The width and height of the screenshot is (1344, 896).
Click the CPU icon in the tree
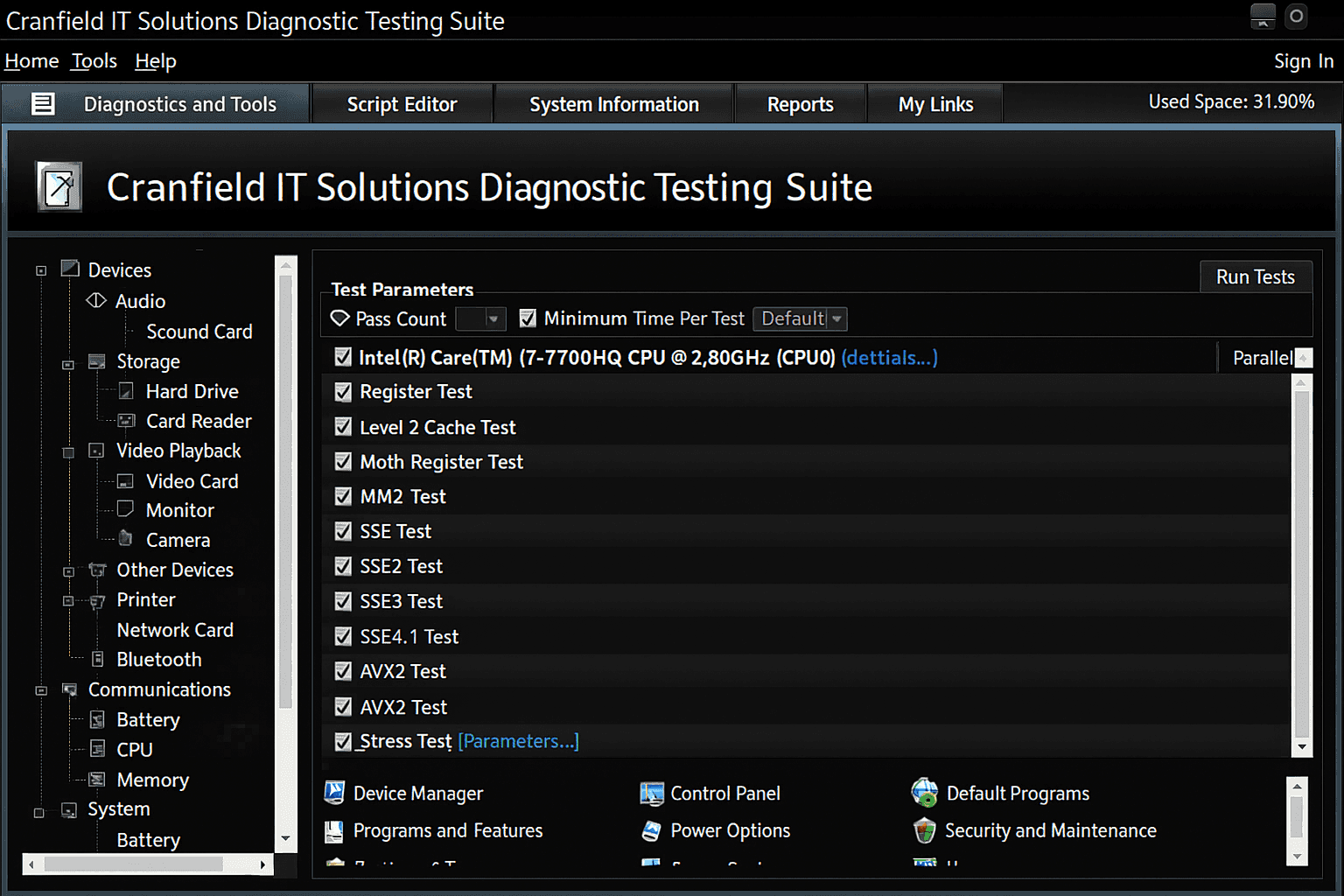click(x=98, y=749)
